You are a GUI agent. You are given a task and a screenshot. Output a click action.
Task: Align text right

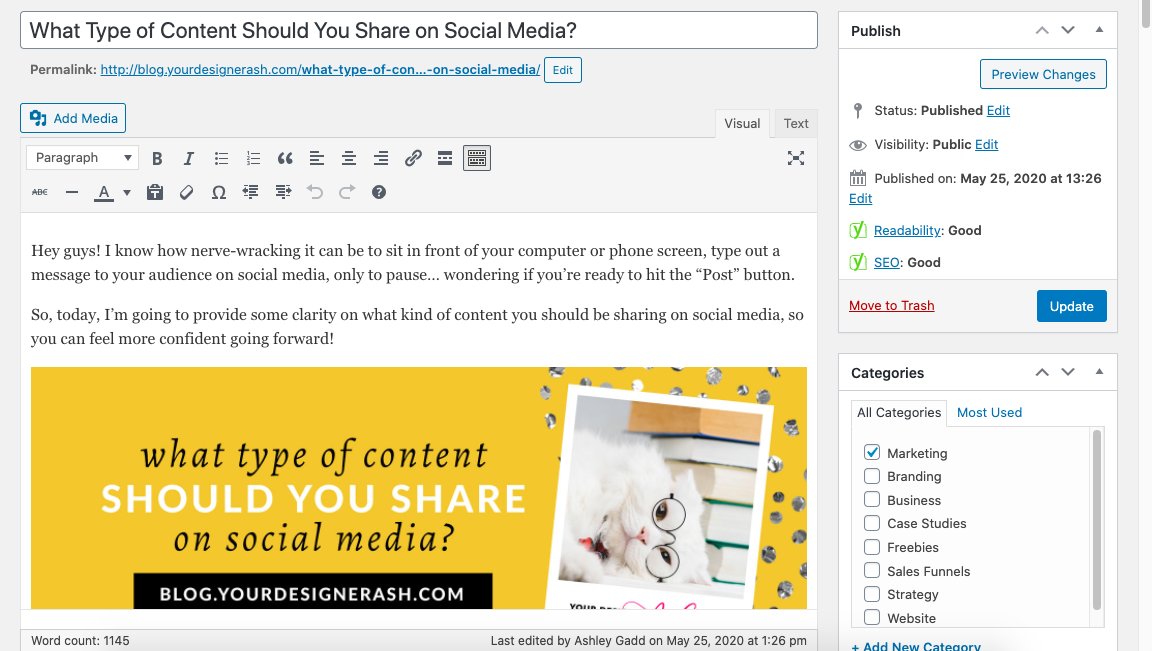(x=381, y=158)
